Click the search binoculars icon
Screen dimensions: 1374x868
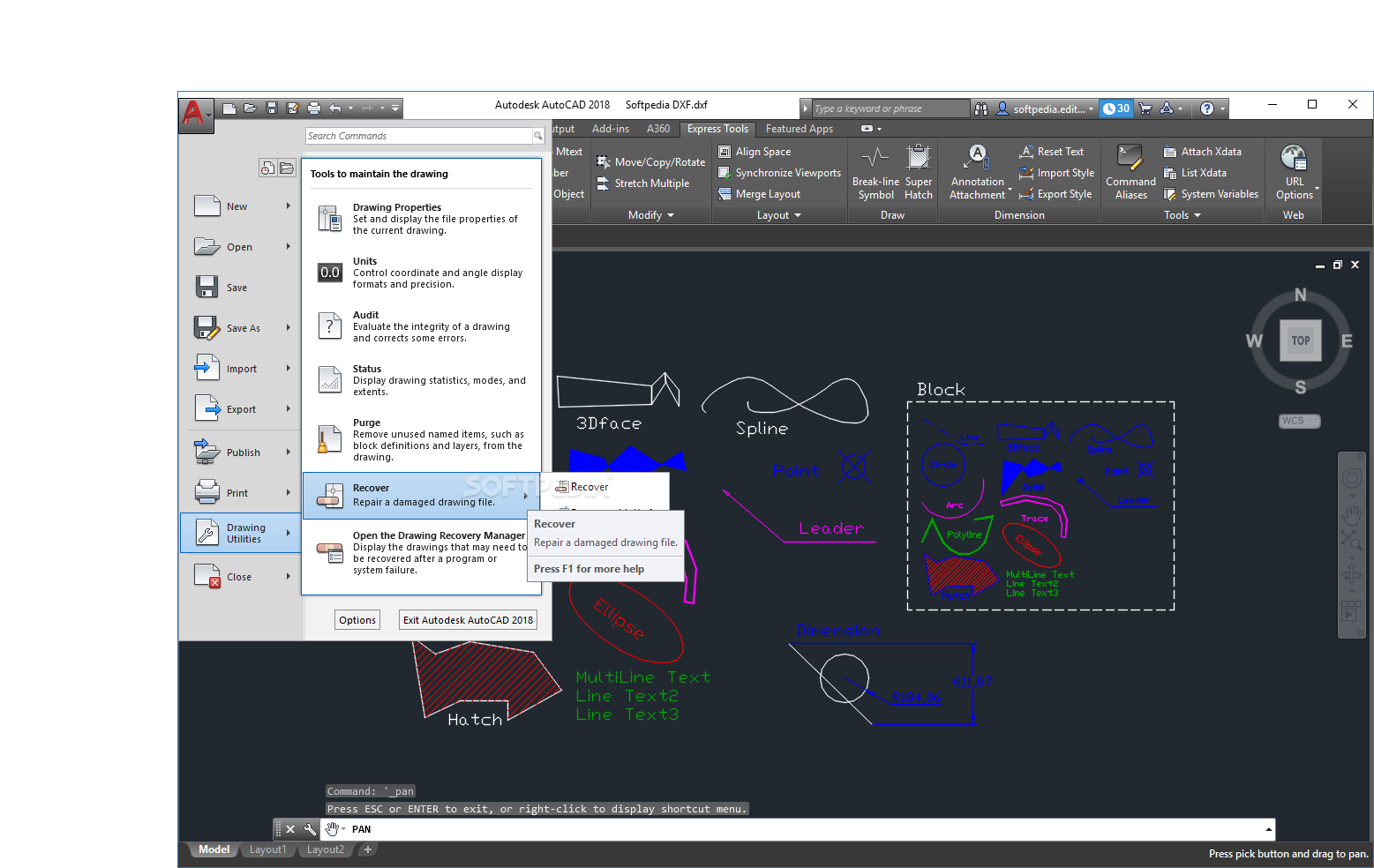pos(981,108)
